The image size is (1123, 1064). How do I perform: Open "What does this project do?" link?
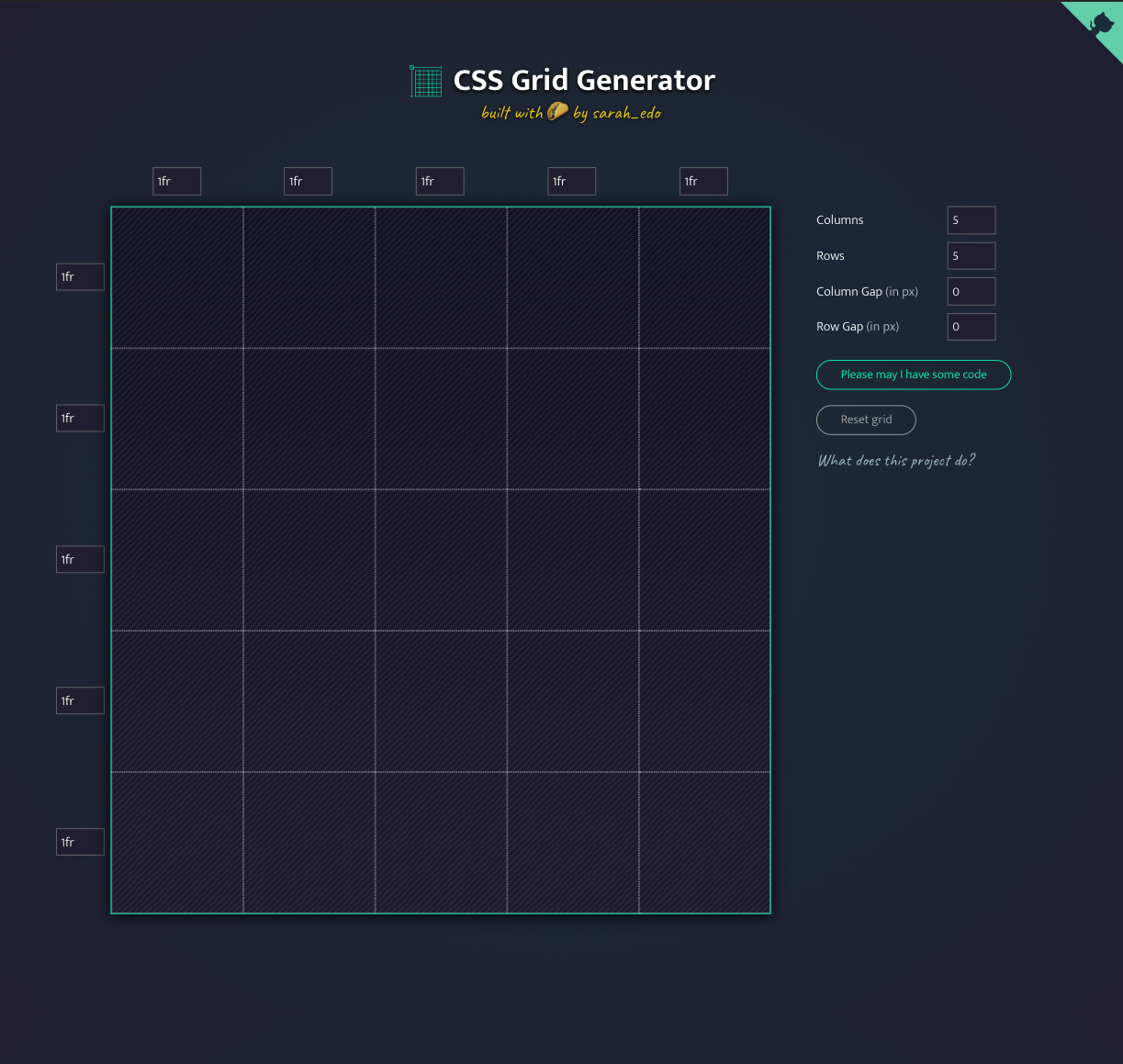coord(896,460)
